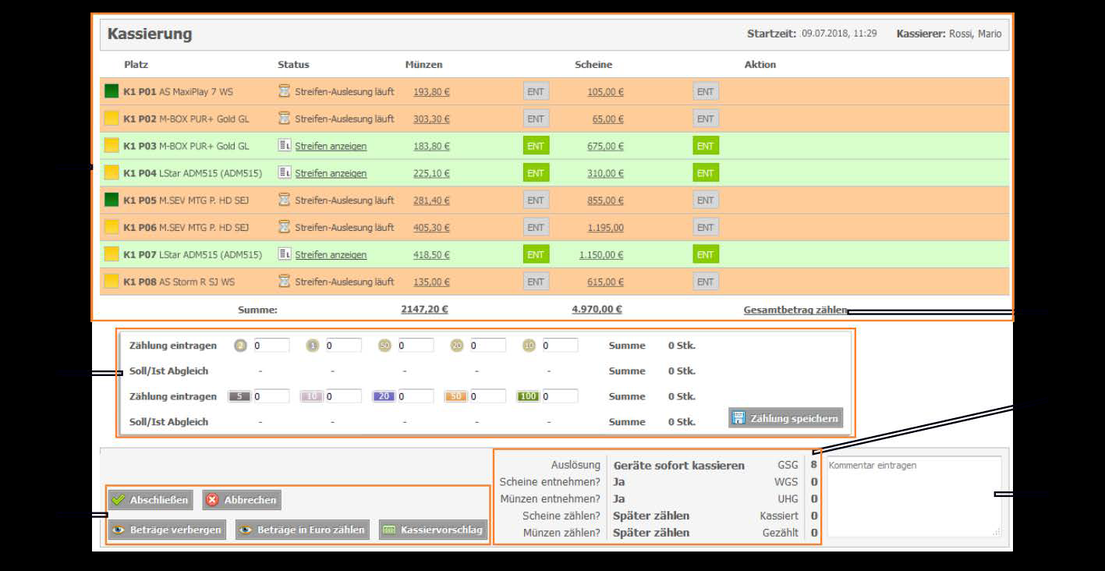The height and width of the screenshot is (571, 1105).
Task: Click the yellow status square of K1 P08
Action: [111, 282]
